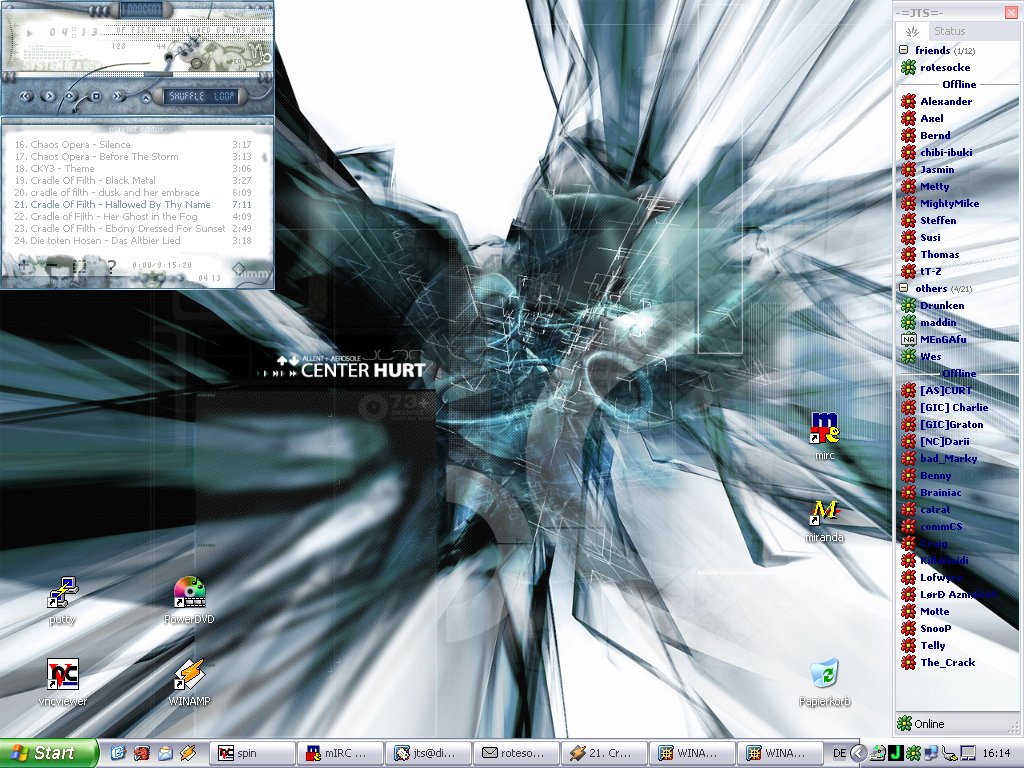Open the Status menu in Miranda
This screenshot has height=768, width=1024.
pos(949,31)
